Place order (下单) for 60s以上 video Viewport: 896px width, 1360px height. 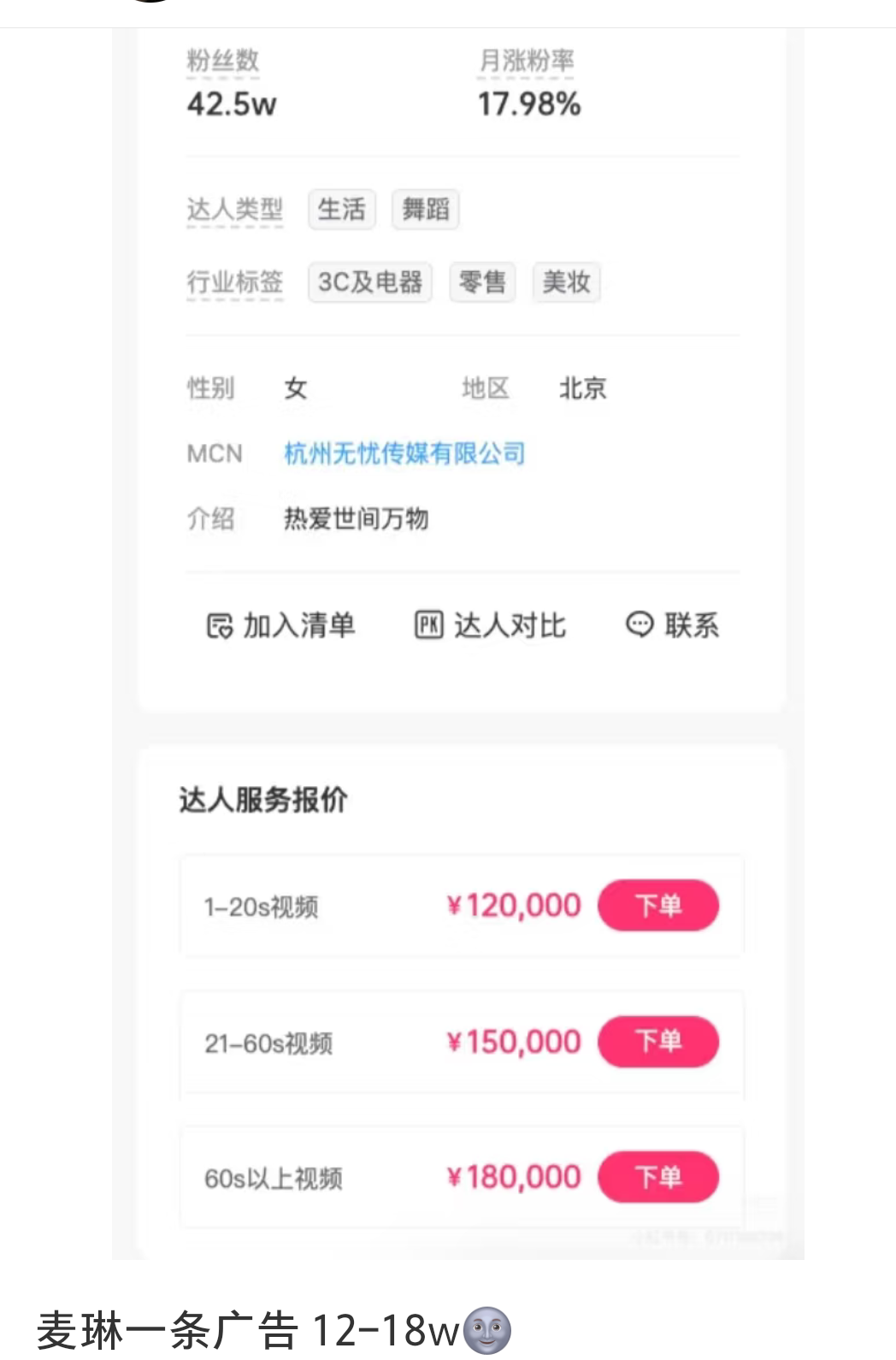pyautogui.click(x=657, y=1177)
